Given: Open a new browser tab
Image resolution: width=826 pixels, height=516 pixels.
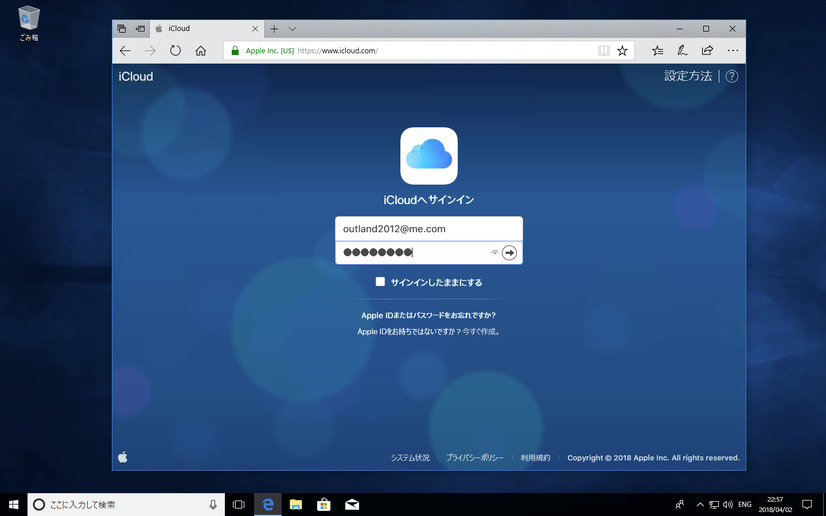Looking at the screenshot, I should coord(274,29).
